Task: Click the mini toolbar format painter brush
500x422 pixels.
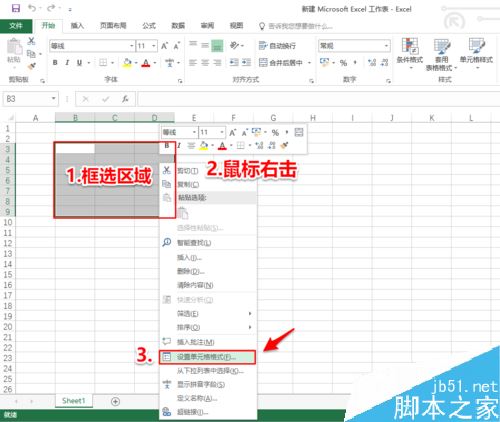Action: [x=284, y=145]
